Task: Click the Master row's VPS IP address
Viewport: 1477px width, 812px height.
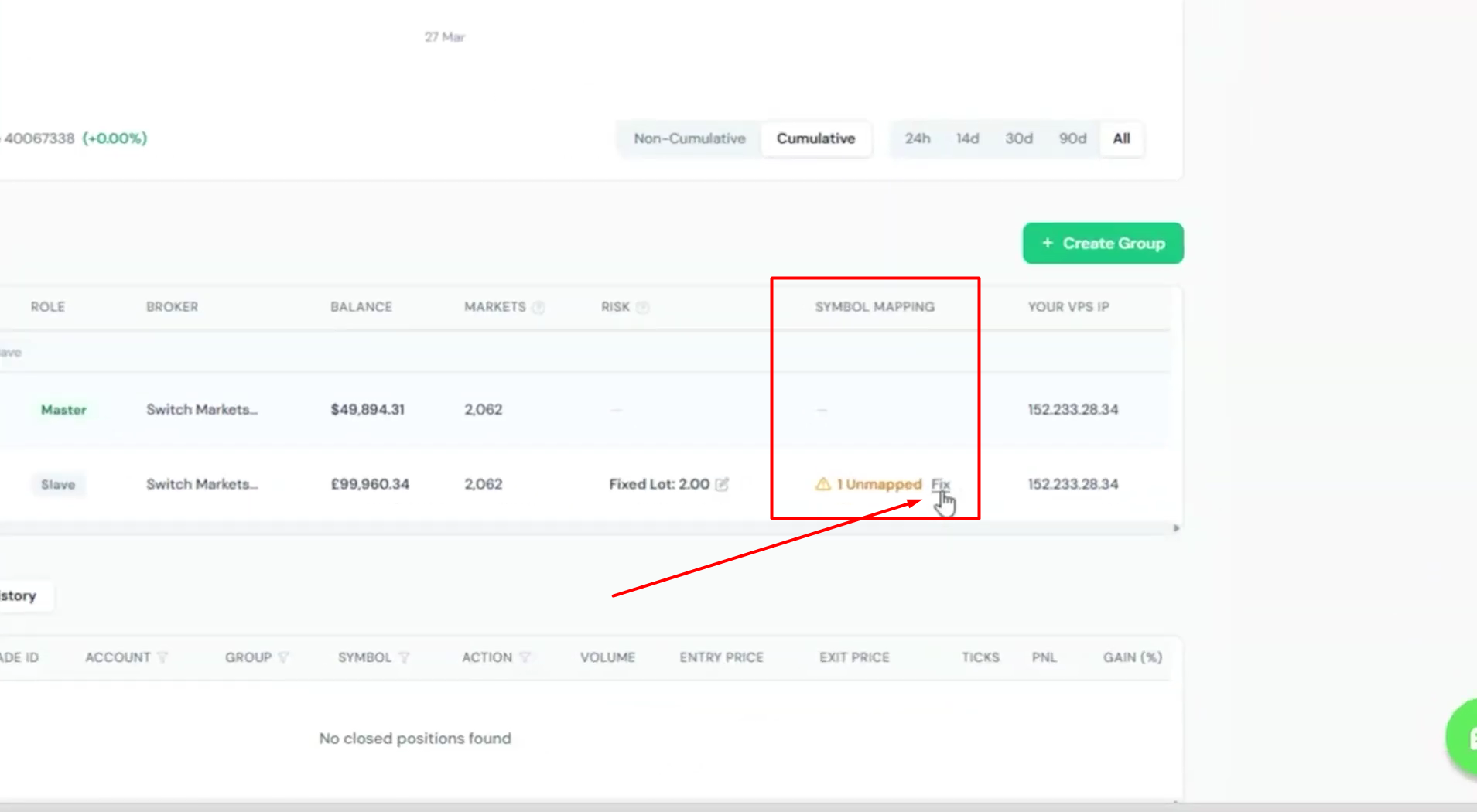Action: (1072, 410)
